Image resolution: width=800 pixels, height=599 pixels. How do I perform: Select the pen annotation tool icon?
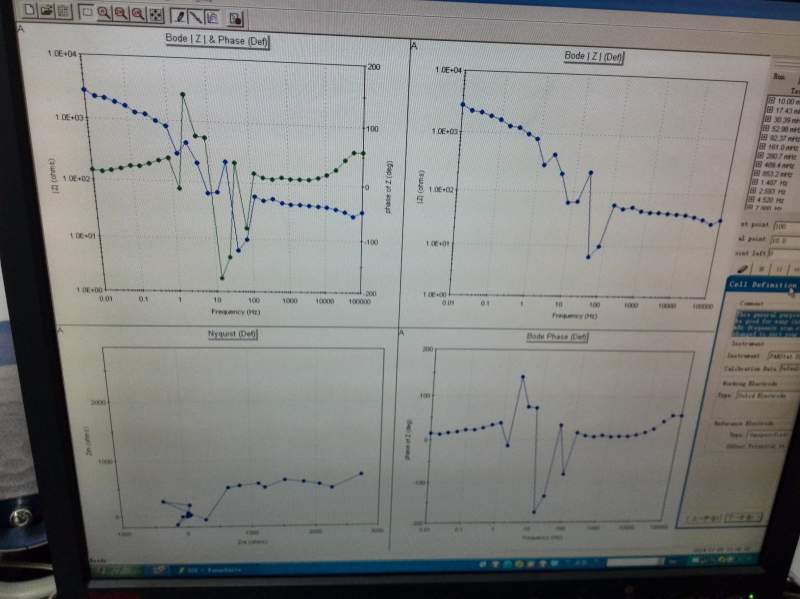(179, 16)
